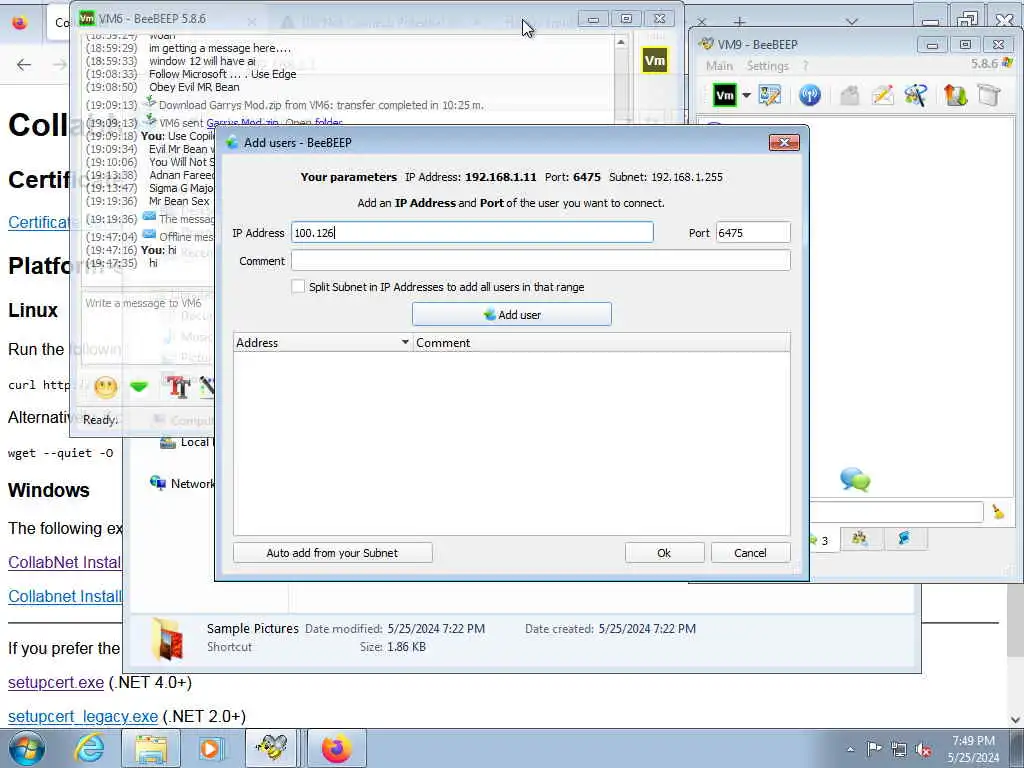Open Windows Media Player from taskbar
This screenshot has height=768, width=1024.
(x=210, y=748)
